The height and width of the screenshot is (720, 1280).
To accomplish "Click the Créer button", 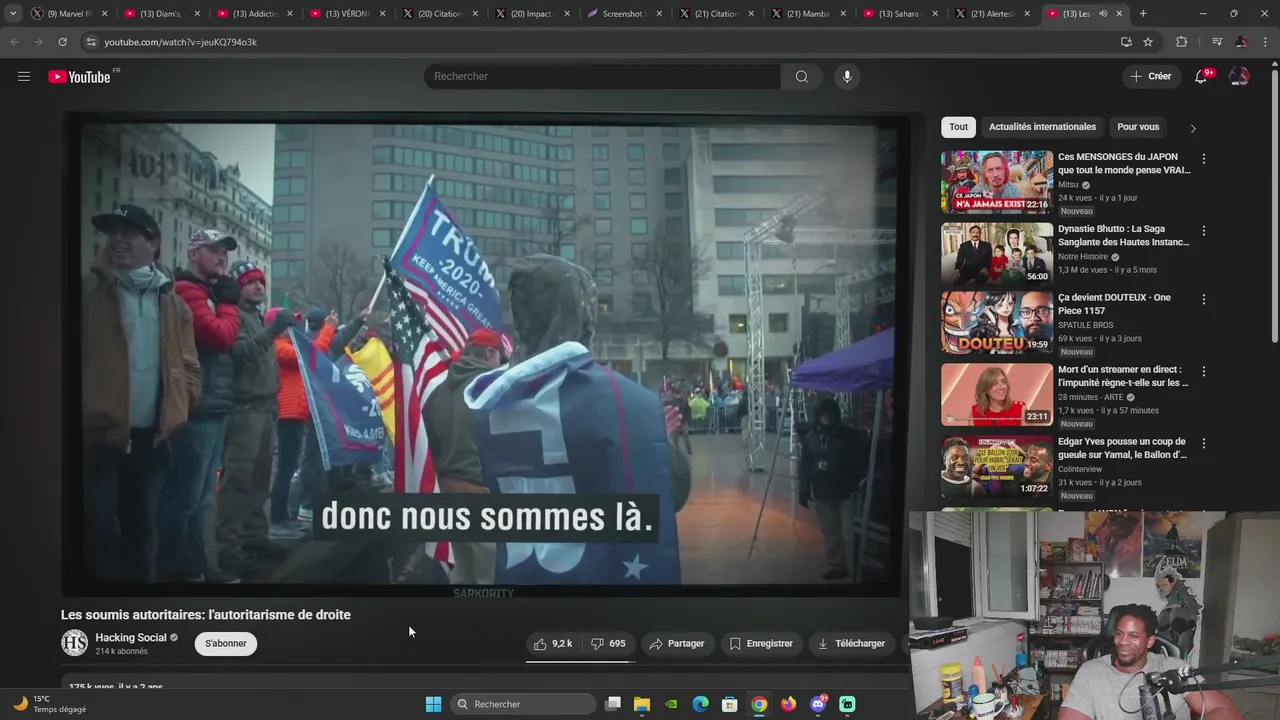I will click(1150, 76).
